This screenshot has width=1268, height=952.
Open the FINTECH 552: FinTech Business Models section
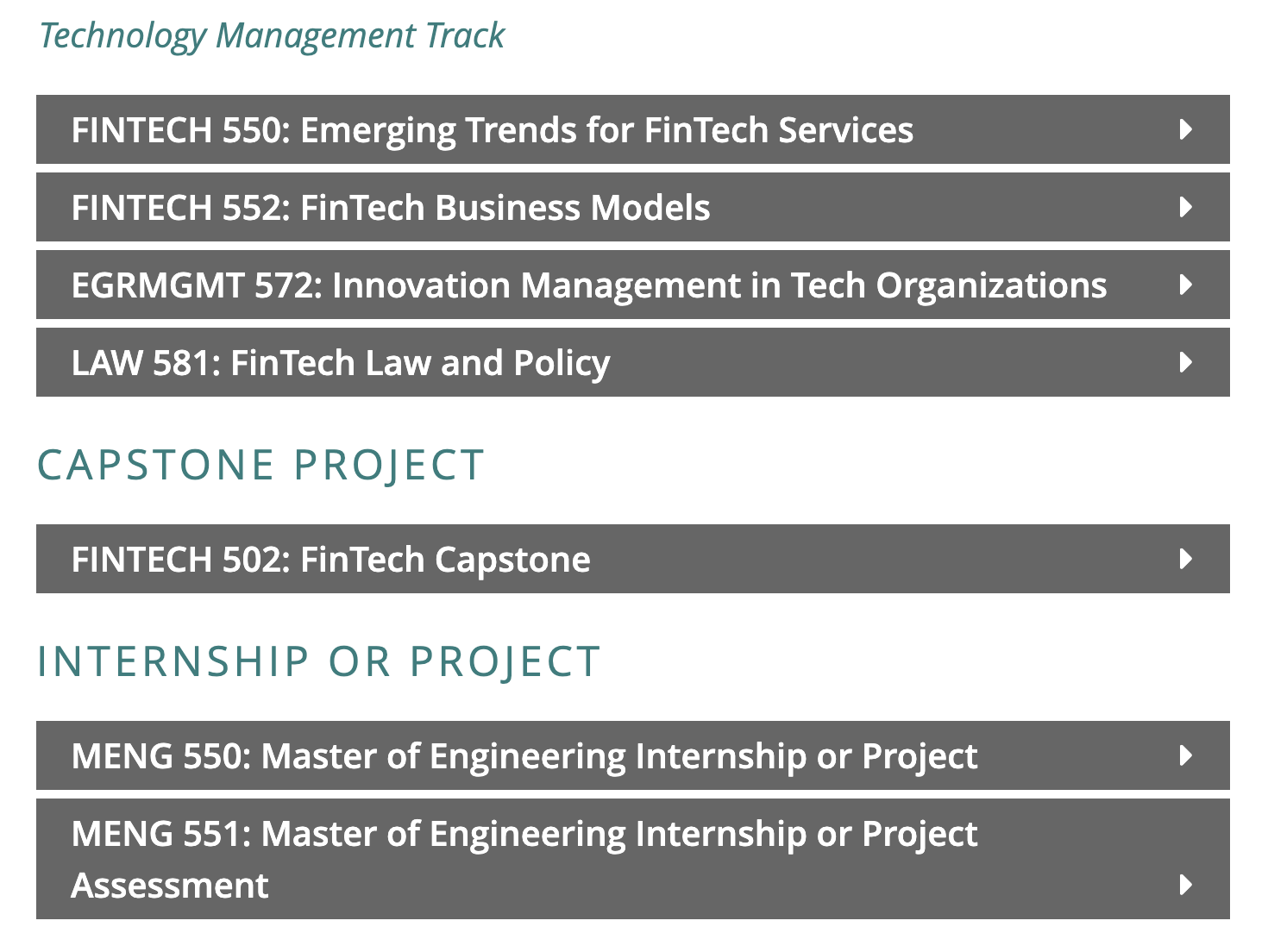633,207
